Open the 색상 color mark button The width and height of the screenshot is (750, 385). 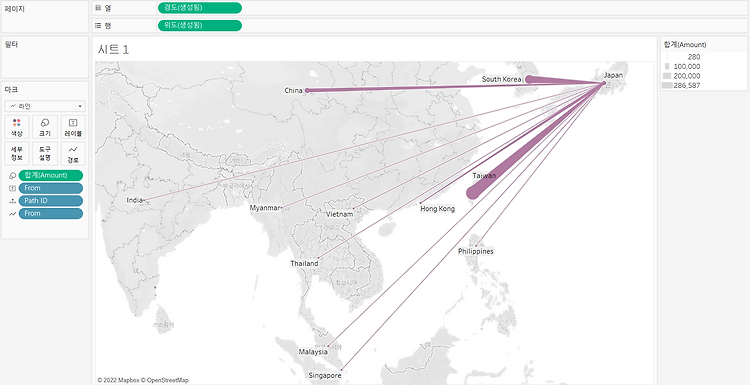coord(17,127)
